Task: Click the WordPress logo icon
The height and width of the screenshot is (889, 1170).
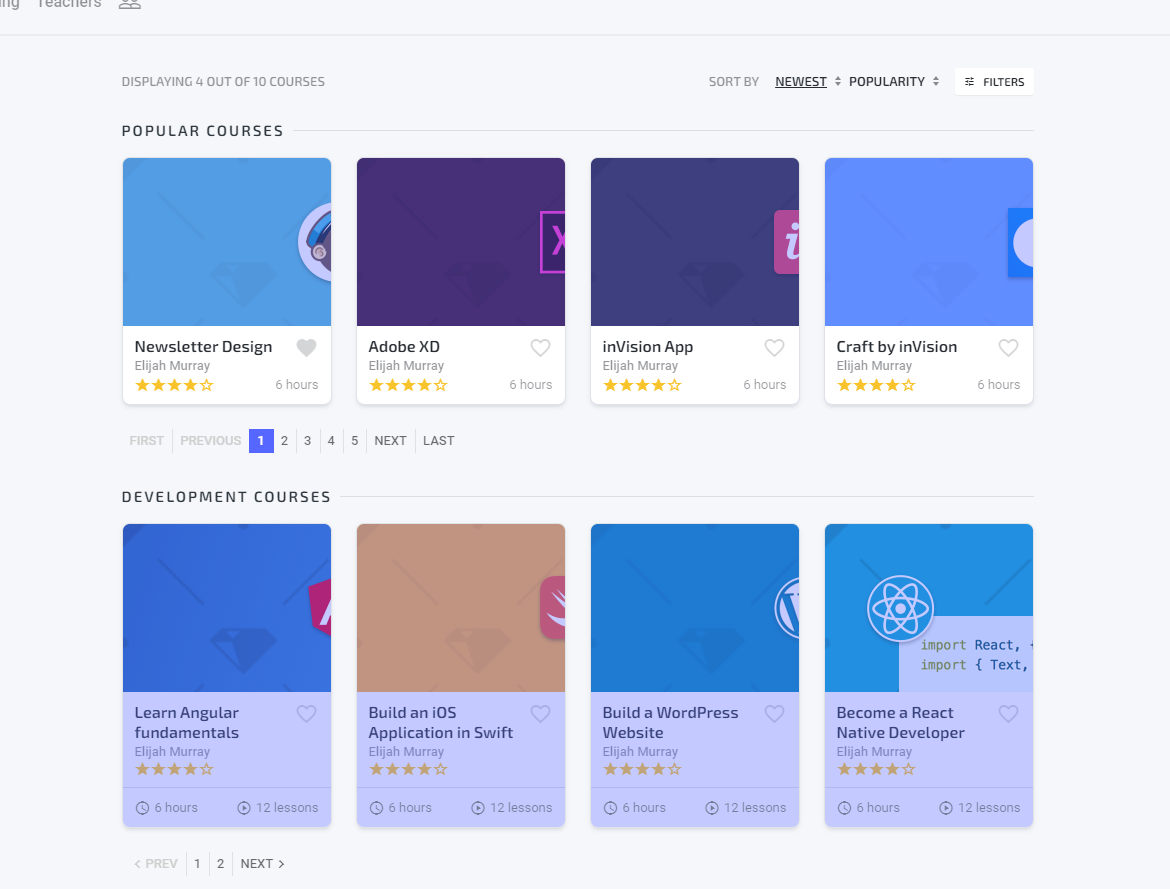Action: click(x=786, y=608)
